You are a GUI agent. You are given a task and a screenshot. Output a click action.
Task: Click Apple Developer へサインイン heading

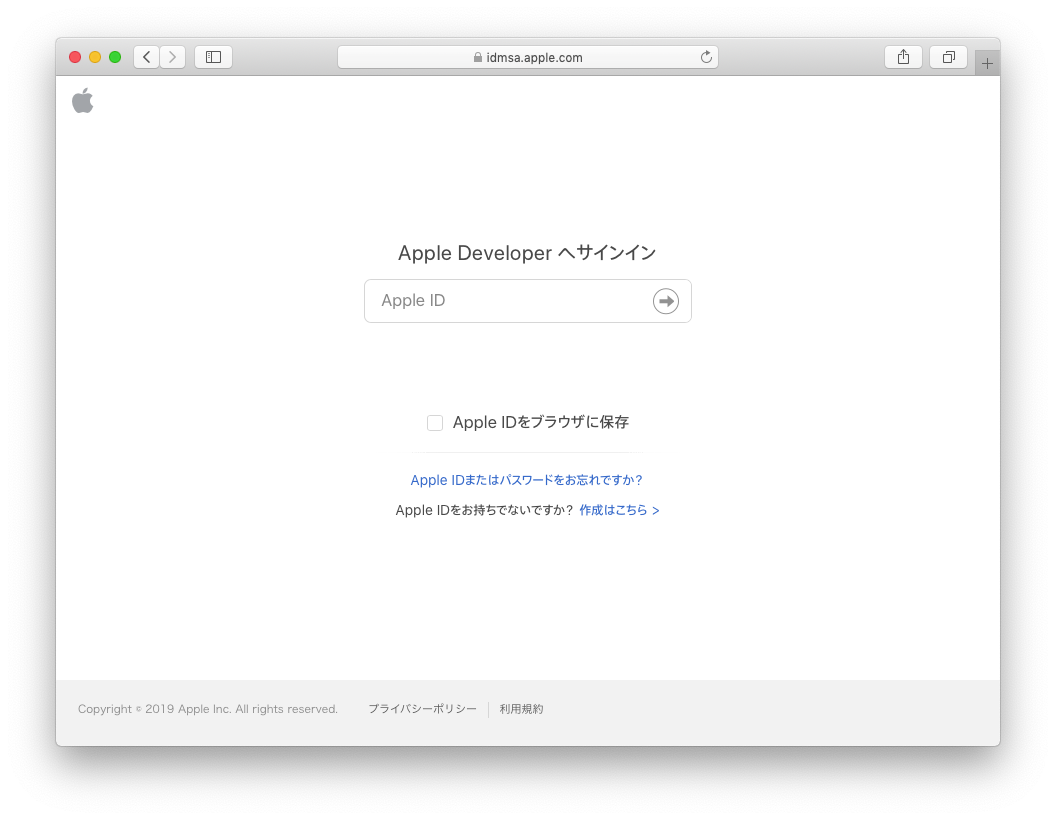pos(527,253)
